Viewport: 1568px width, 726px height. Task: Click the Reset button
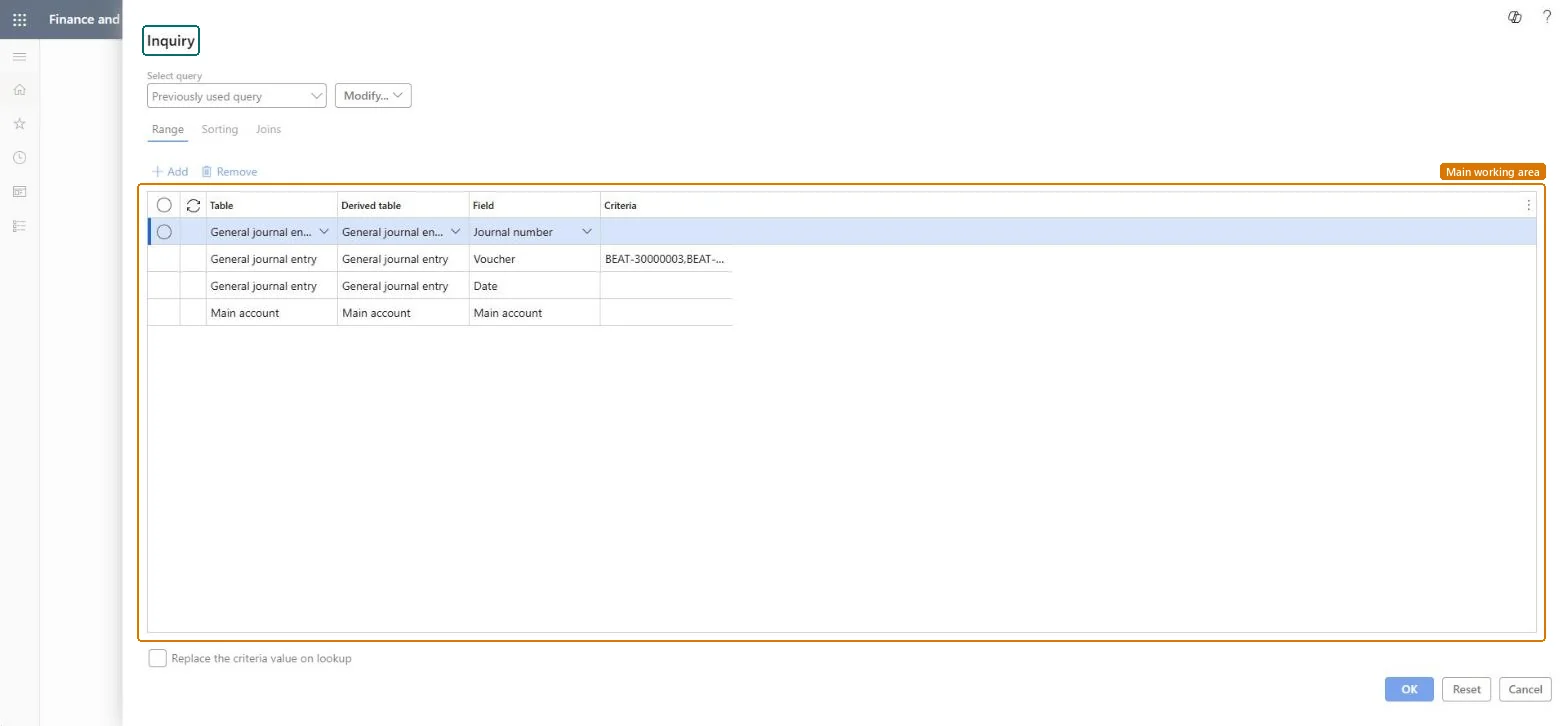1466,689
